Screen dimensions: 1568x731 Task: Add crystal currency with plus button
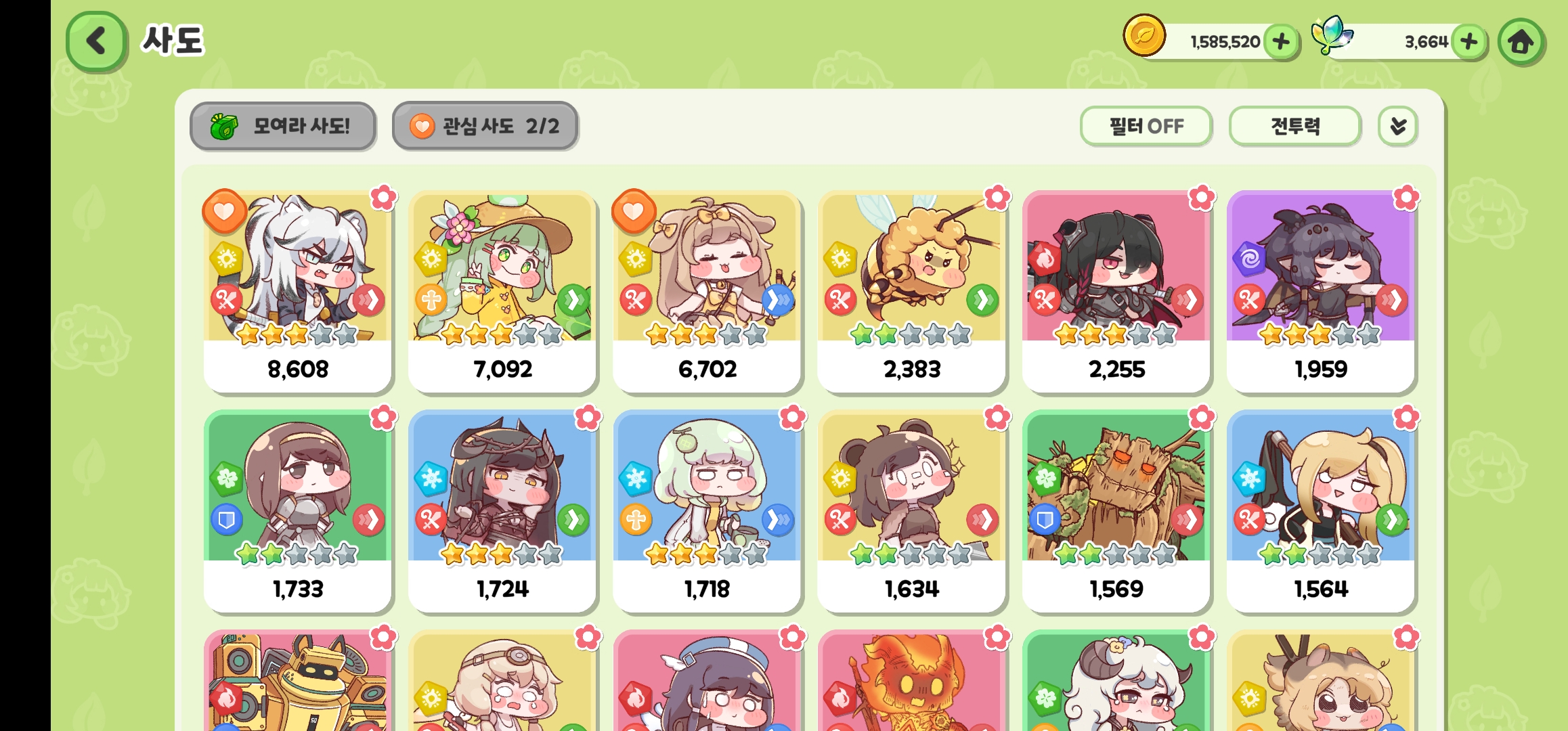[1468, 42]
